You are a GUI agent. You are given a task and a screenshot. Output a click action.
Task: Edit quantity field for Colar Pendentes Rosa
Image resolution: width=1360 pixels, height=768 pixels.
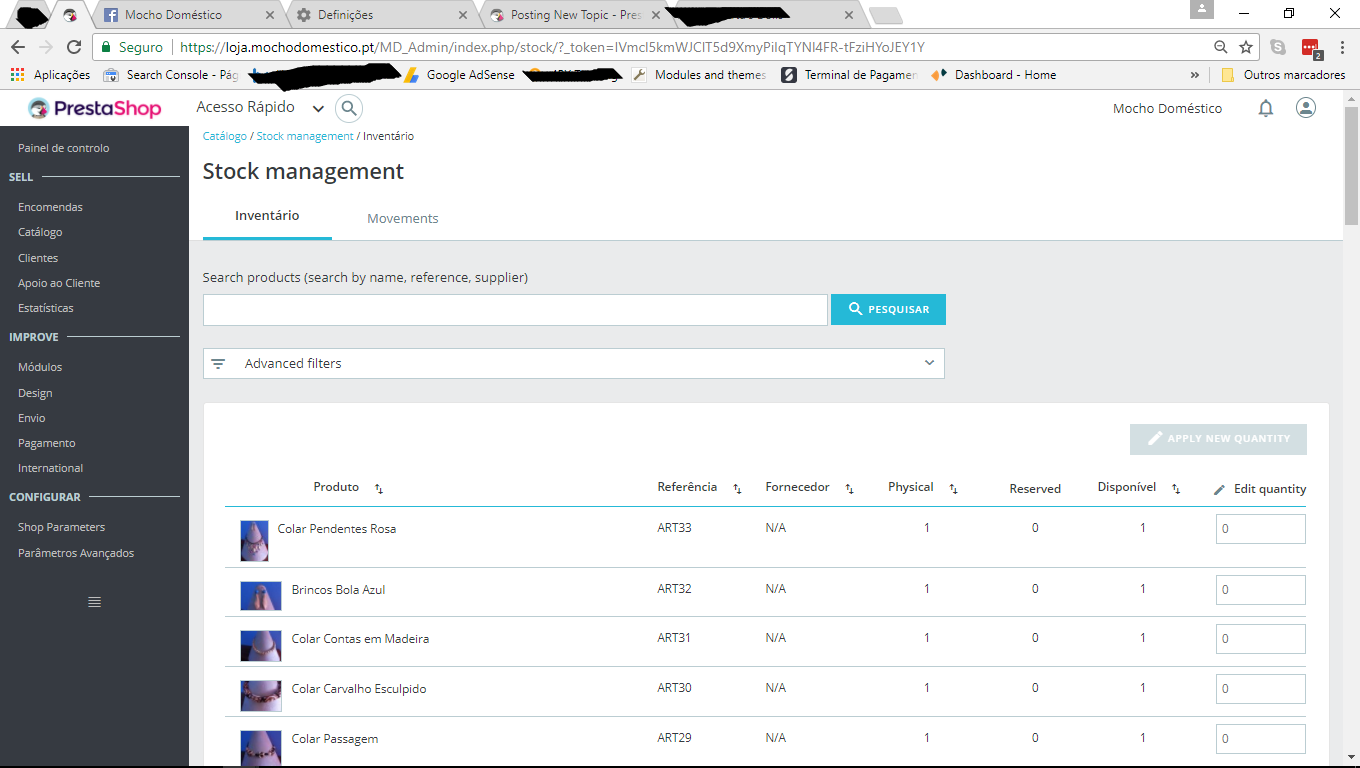pyautogui.click(x=1260, y=529)
